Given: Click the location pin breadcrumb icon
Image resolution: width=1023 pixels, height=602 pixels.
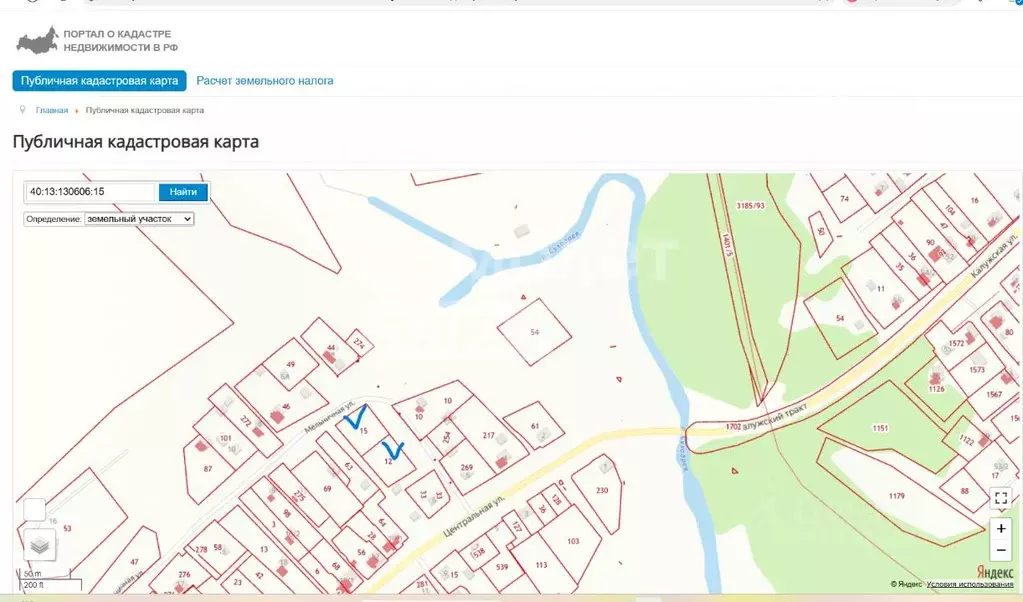Looking at the screenshot, I should (22, 110).
